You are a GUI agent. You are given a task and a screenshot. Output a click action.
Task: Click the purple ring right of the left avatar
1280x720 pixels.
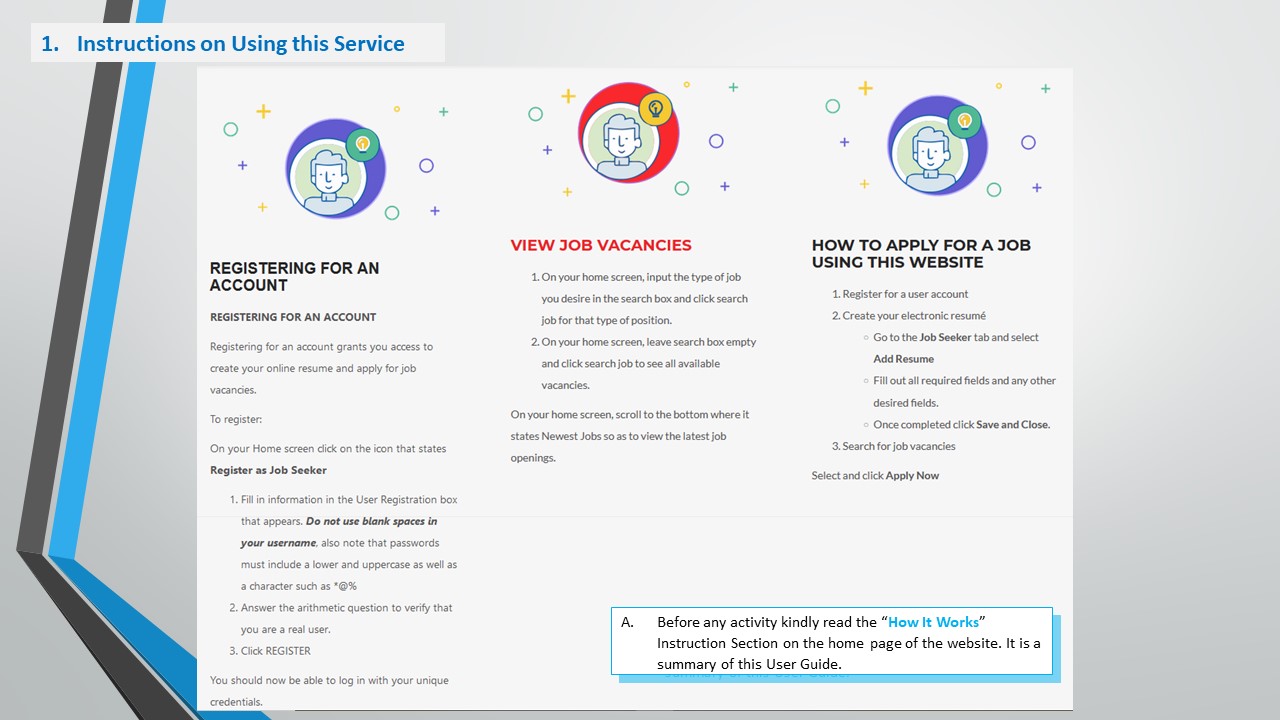coord(426,165)
